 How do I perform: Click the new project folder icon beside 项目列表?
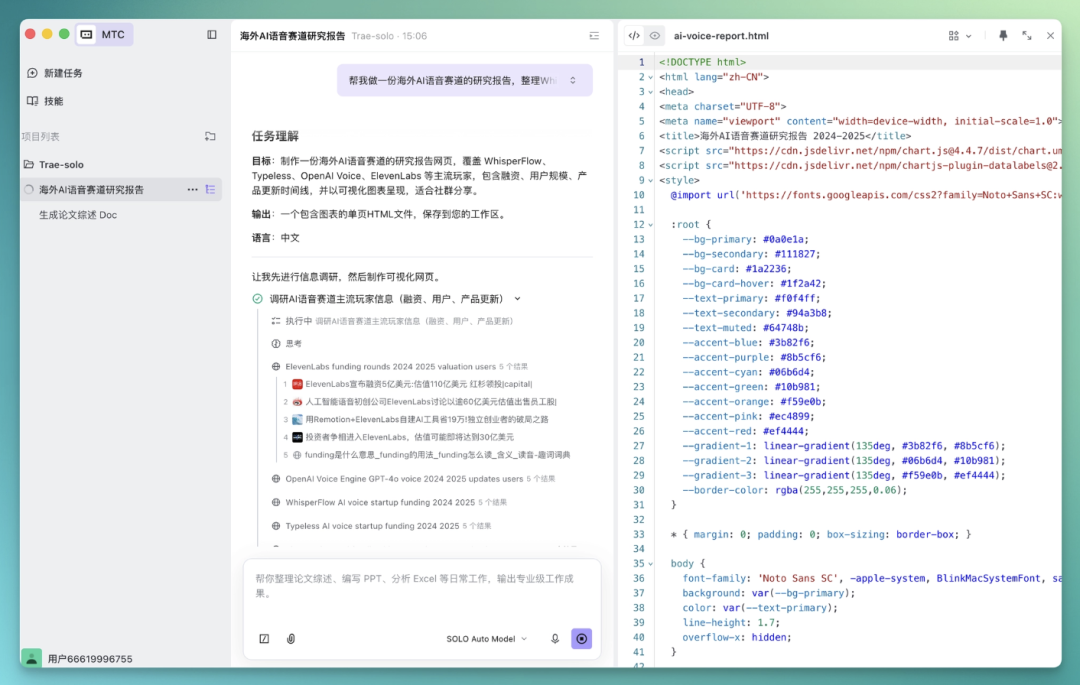click(210, 136)
